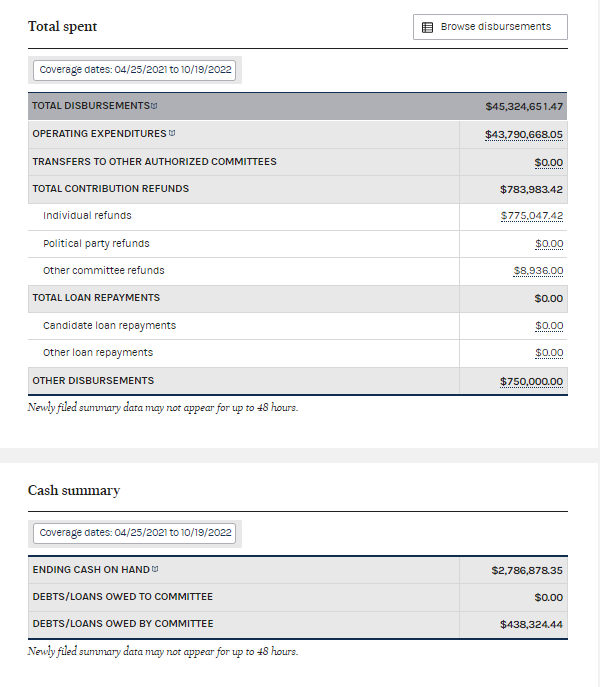The image size is (600, 687).
Task: Click the Browse disbursements button
Action: (490, 27)
